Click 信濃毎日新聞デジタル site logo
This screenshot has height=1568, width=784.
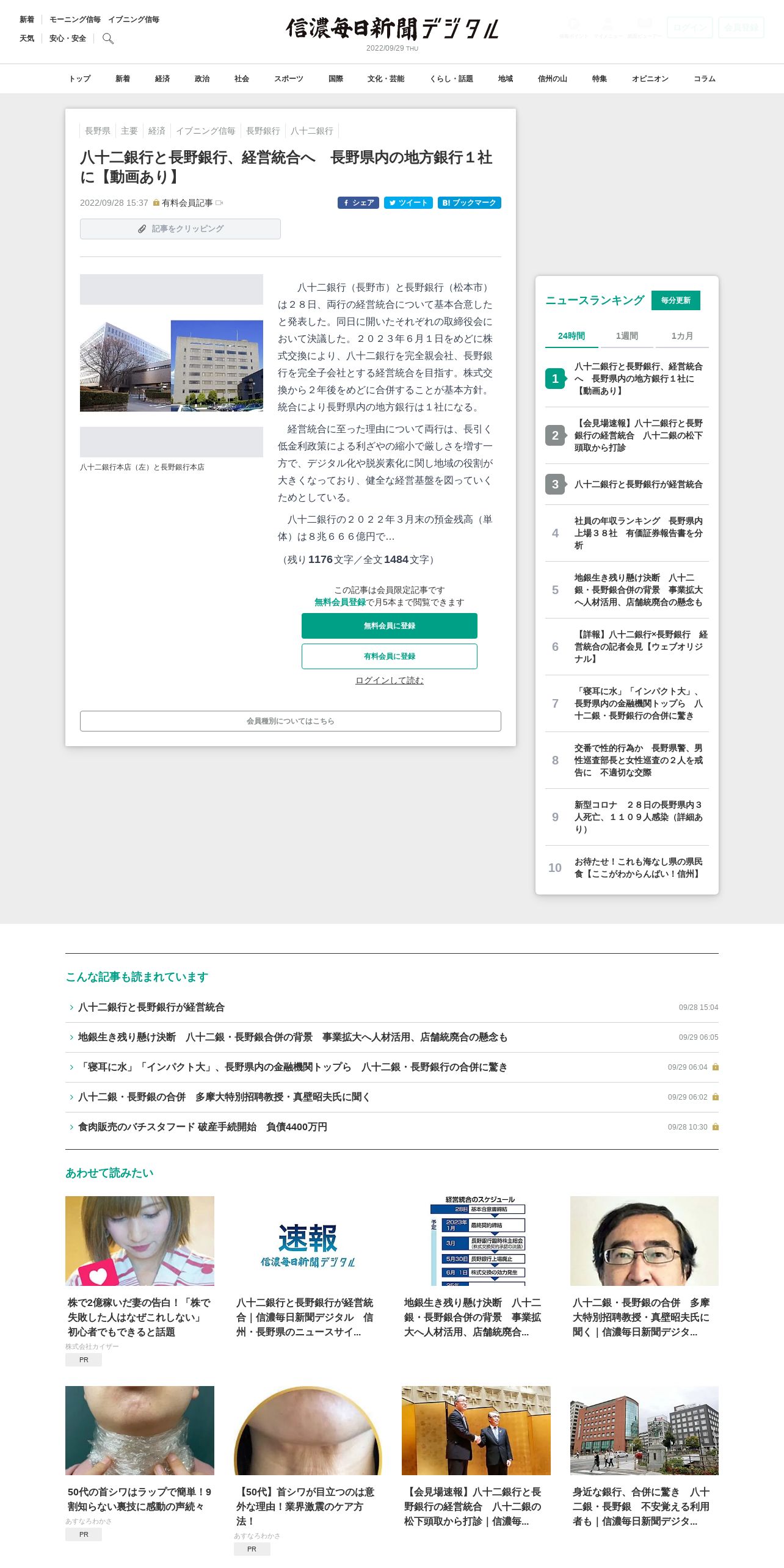pyautogui.click(x=392, y=29)
